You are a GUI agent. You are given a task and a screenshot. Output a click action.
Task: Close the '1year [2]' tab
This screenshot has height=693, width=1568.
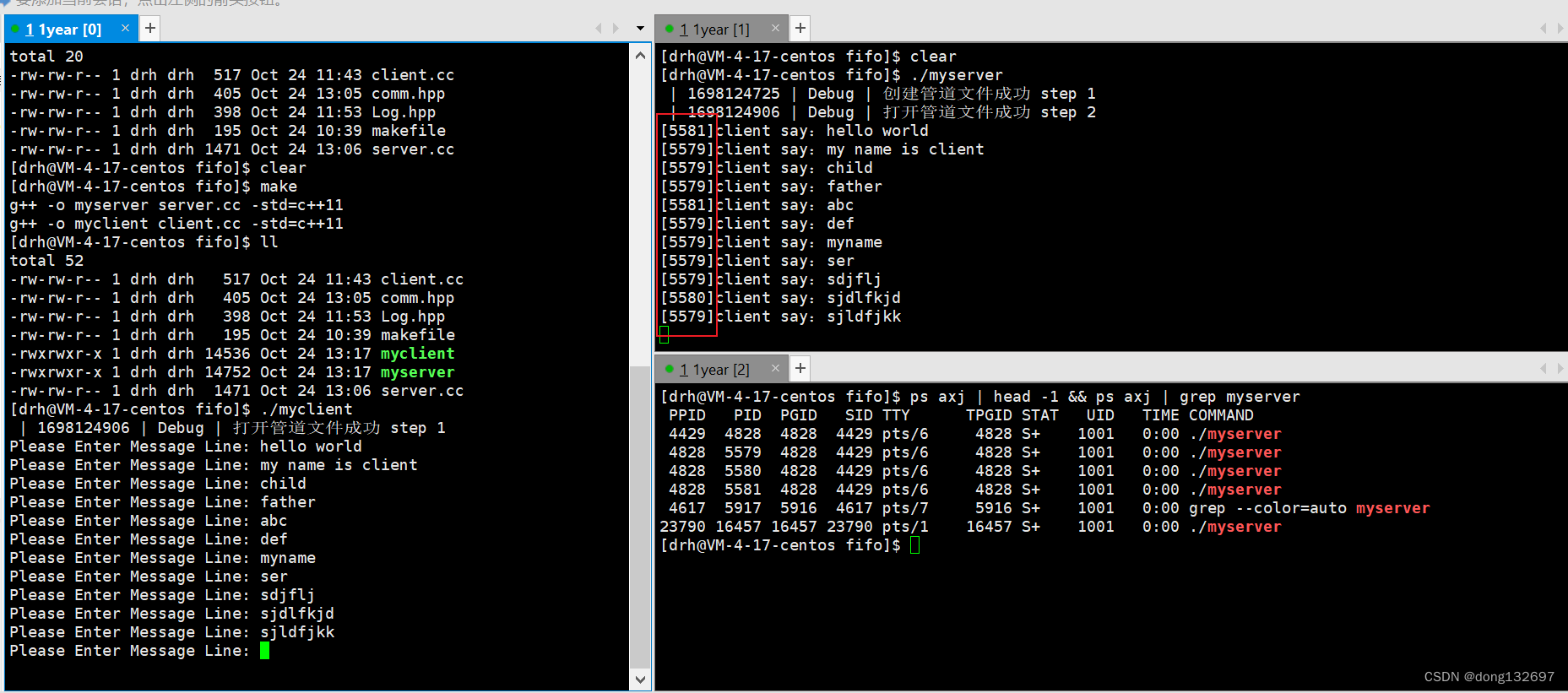point(775,368)
